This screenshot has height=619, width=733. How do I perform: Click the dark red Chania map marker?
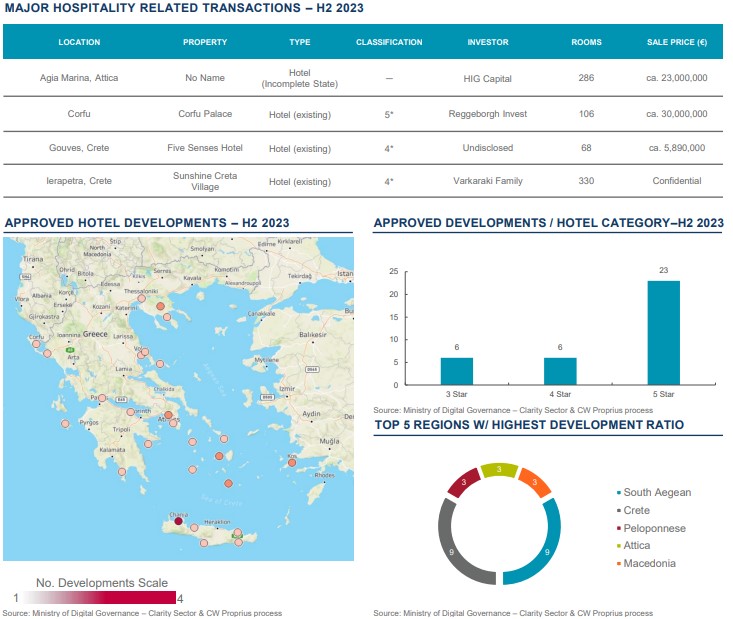tap(178, 521)
